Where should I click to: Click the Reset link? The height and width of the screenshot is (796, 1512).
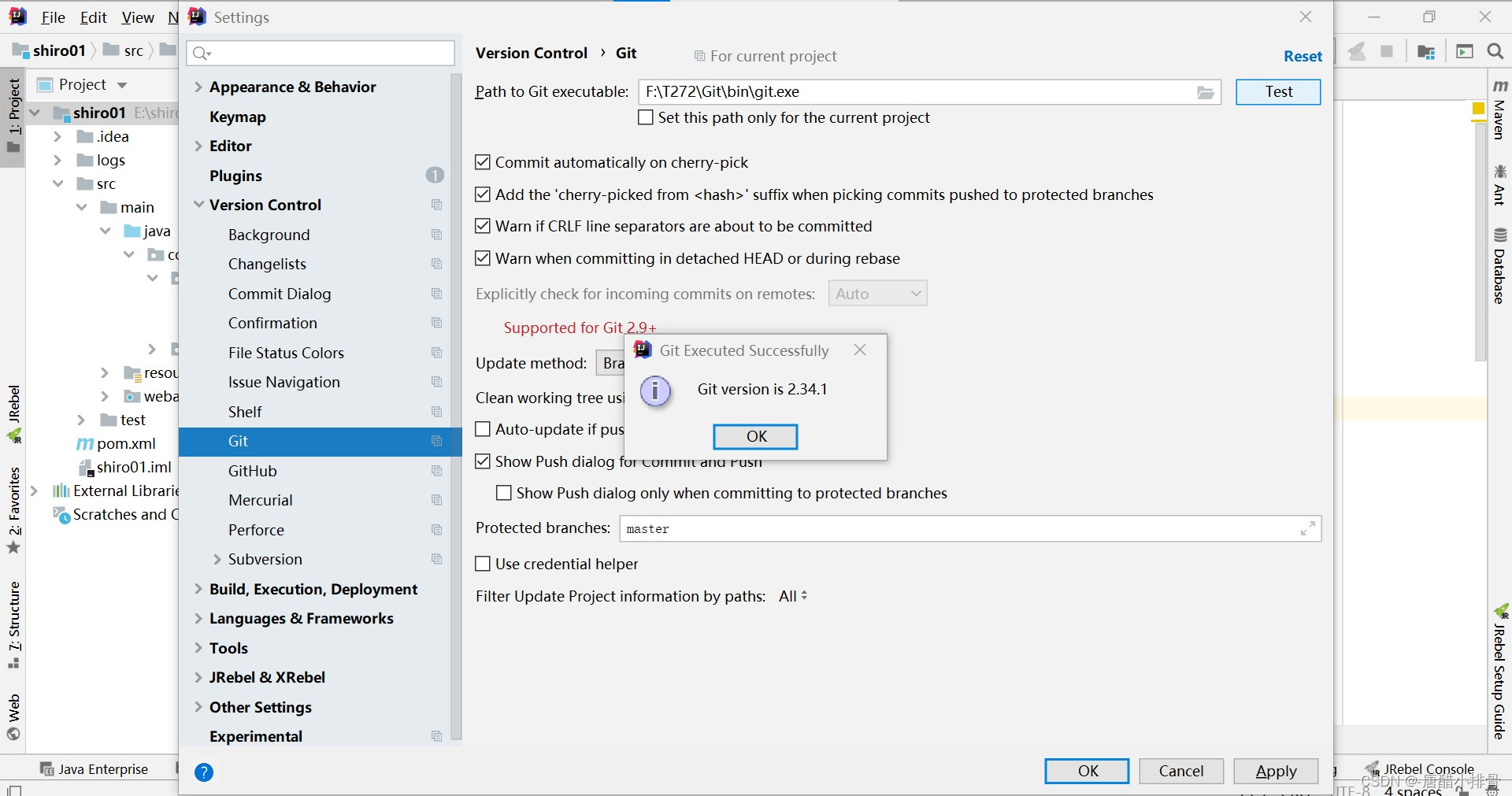(1303, 56)
